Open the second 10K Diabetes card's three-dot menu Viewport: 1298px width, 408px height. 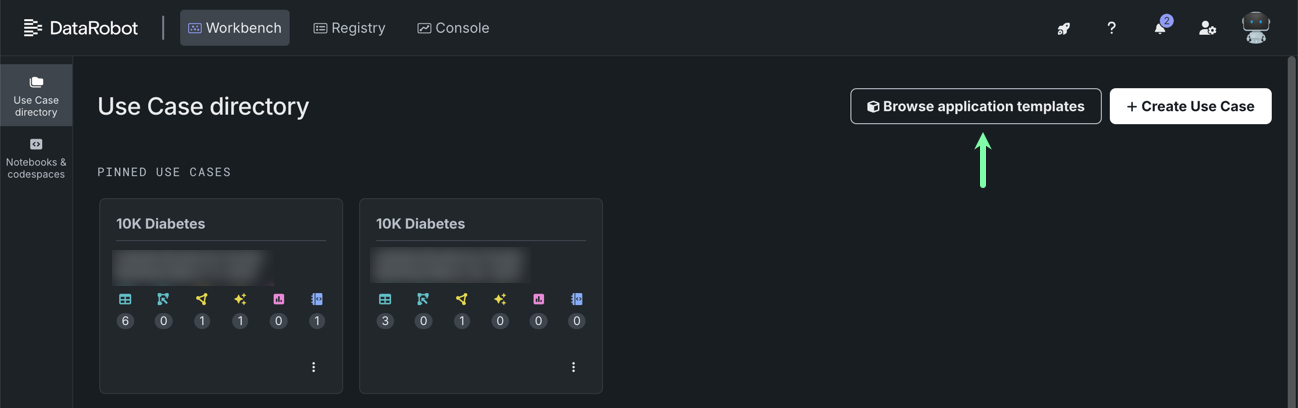click(x=573, y=367)
